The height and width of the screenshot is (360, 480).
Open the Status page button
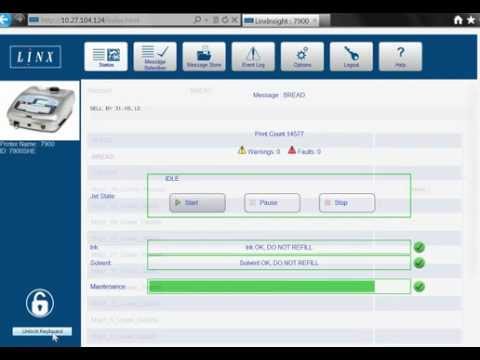click(x=106, y=56)
